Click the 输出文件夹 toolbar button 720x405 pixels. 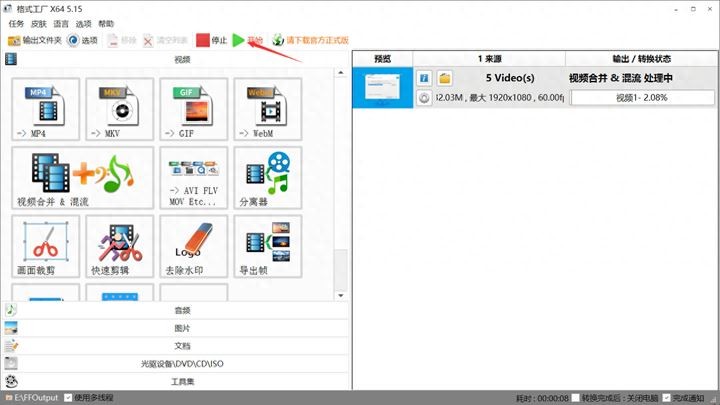pos(34,40)
